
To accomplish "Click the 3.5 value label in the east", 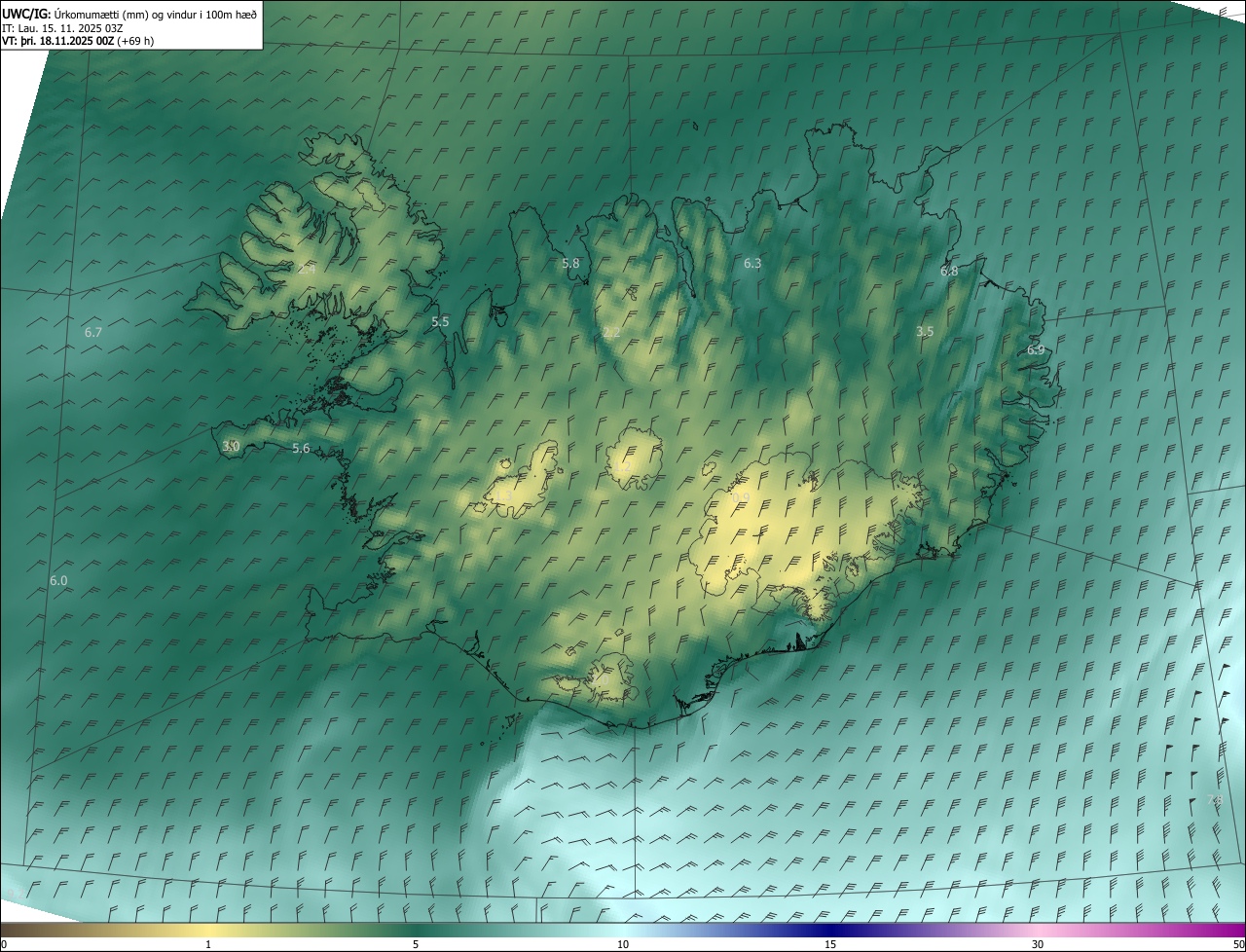I will coord(925,332).
